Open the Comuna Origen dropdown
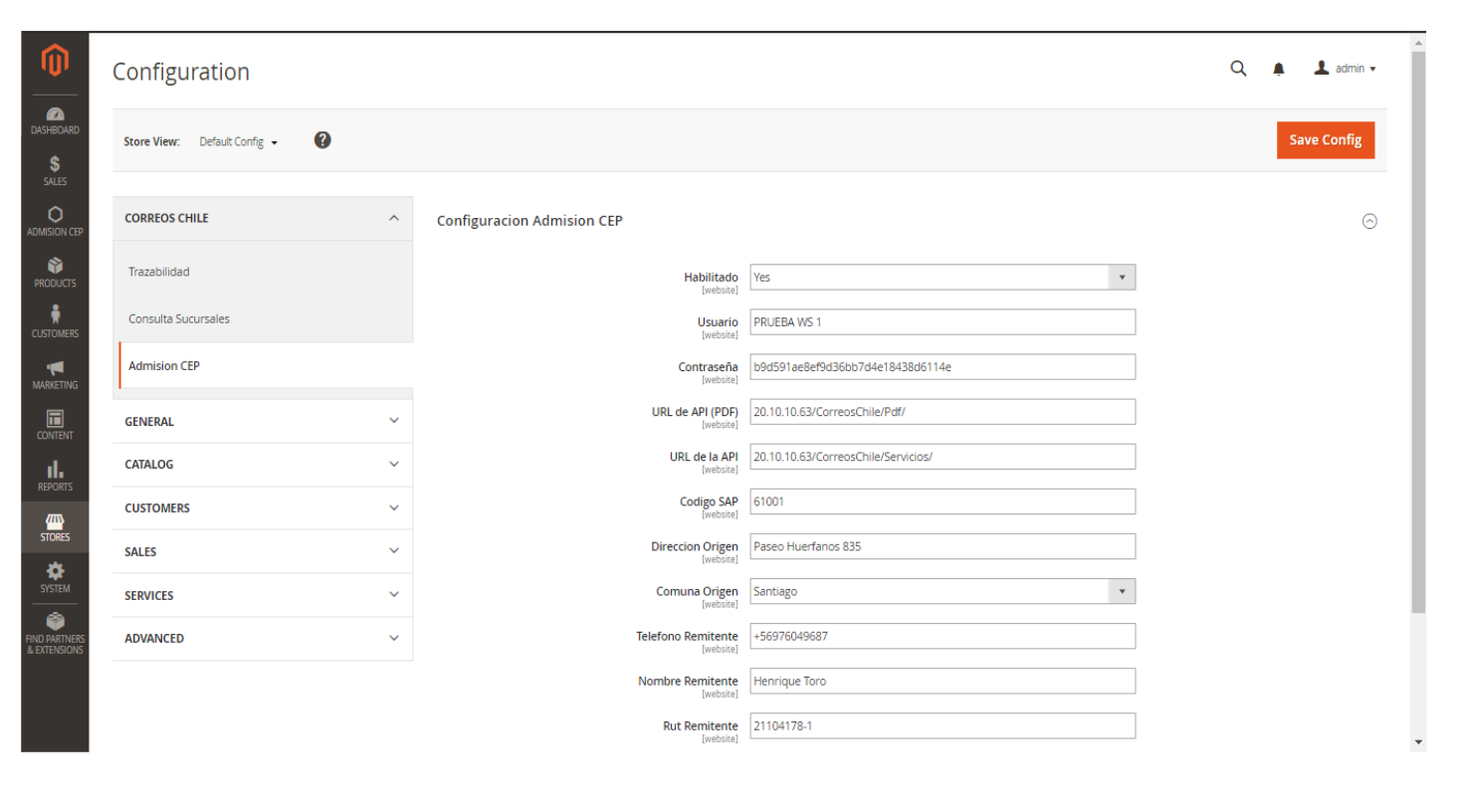 [x=943, y=591]
